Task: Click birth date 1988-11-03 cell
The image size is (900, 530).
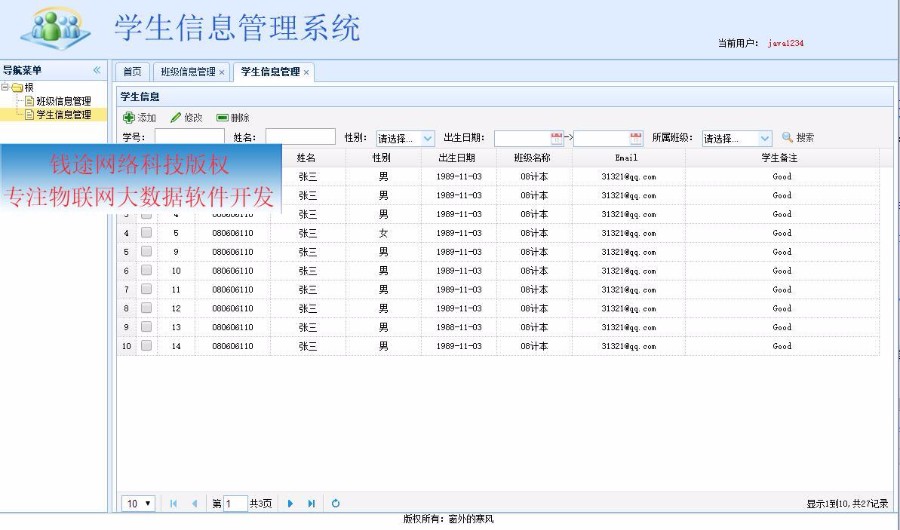Action: coord(459,327)
